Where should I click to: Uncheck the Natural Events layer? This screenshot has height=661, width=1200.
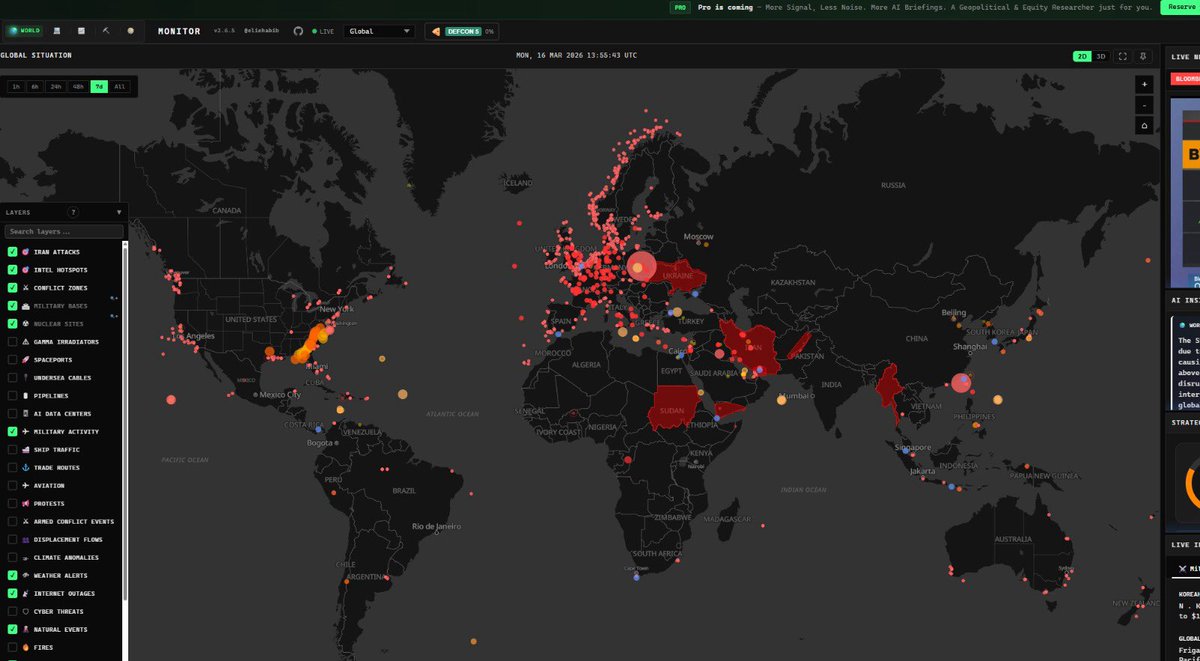click(x=12, y=630)
